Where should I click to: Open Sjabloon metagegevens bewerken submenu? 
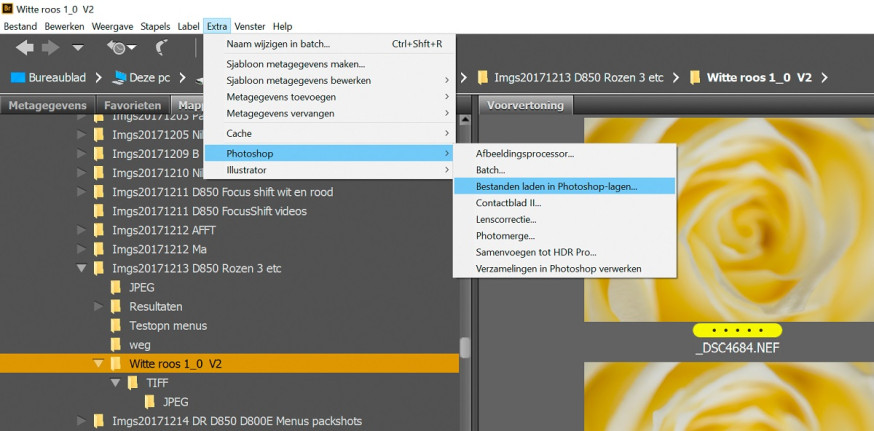330,80
